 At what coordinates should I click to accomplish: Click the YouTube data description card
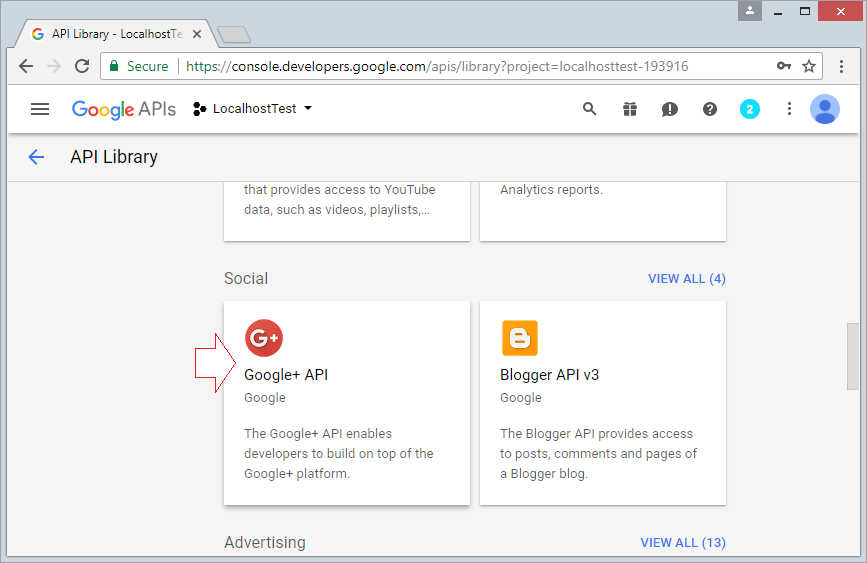(x=347, y=212)
